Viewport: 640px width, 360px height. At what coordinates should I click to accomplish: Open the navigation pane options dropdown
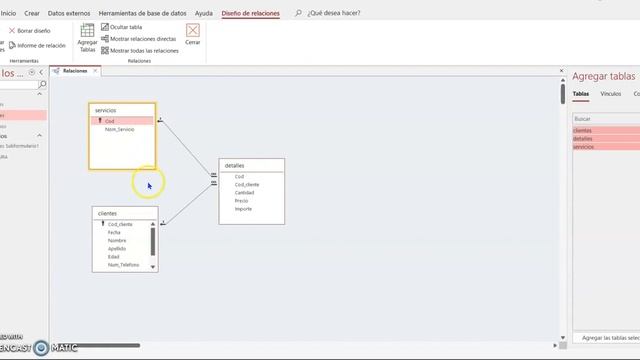pyautogui.click(x=31, y=72)
